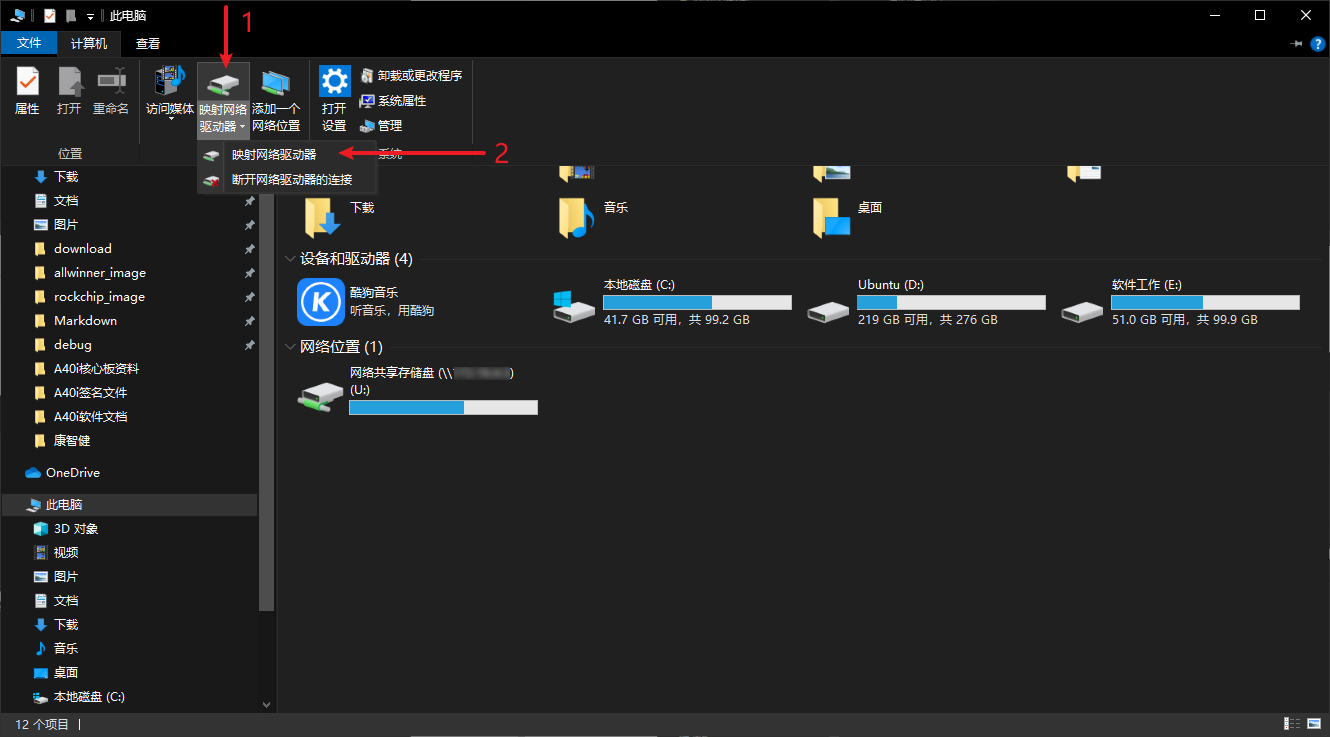Collapse the 设备和驱动器 (4) group
Screen dimensions: 1330x737
[x=290, y=260]
